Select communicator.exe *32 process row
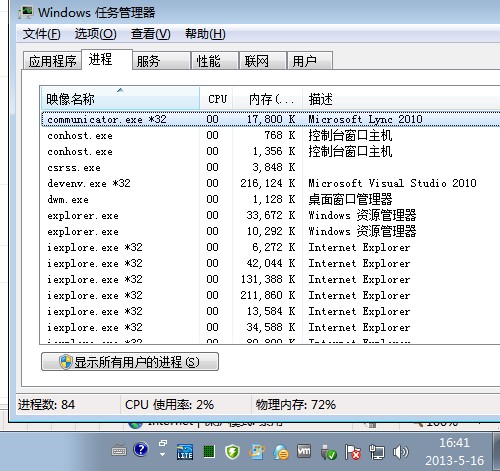 pos(271,119)
